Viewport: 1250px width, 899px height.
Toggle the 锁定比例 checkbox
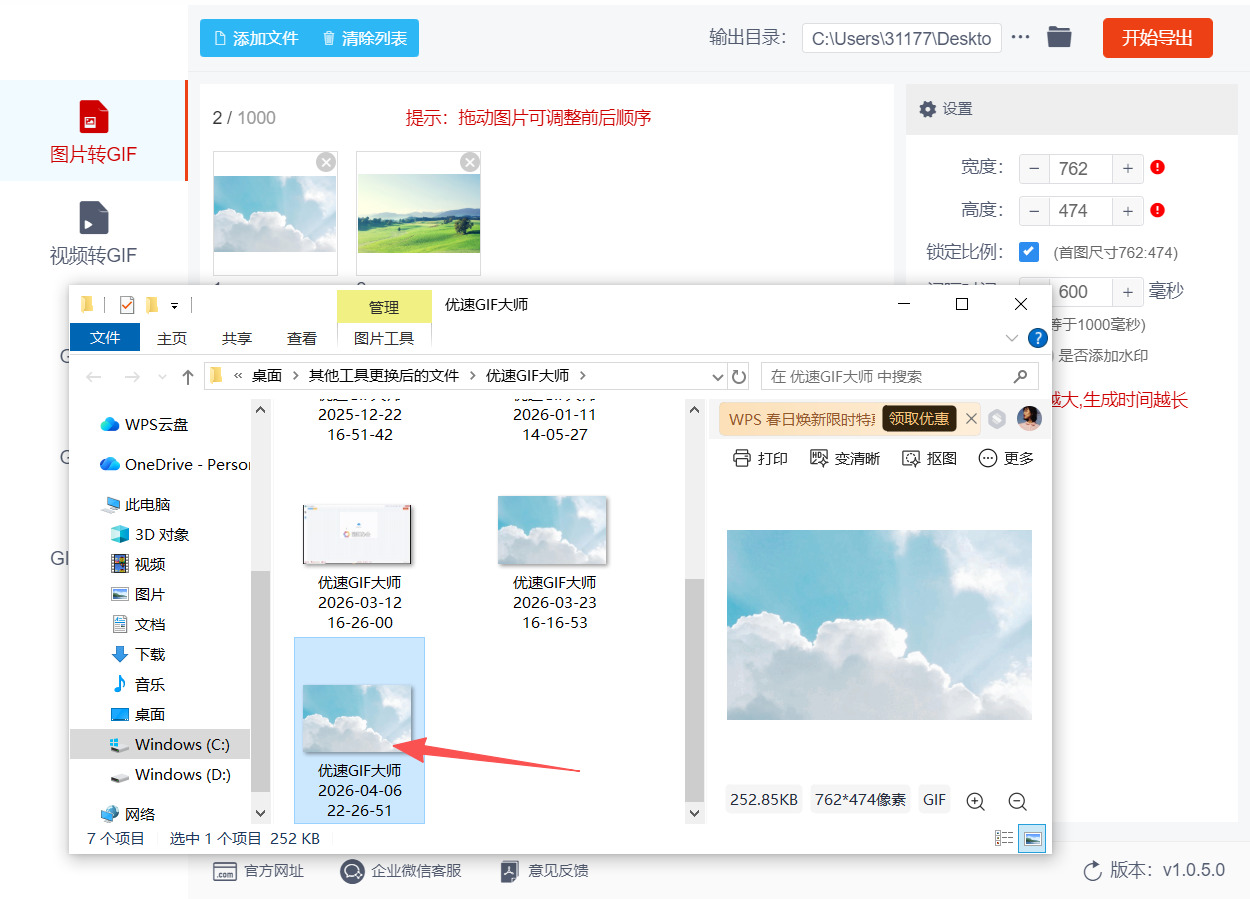[x=1029, y=251]
